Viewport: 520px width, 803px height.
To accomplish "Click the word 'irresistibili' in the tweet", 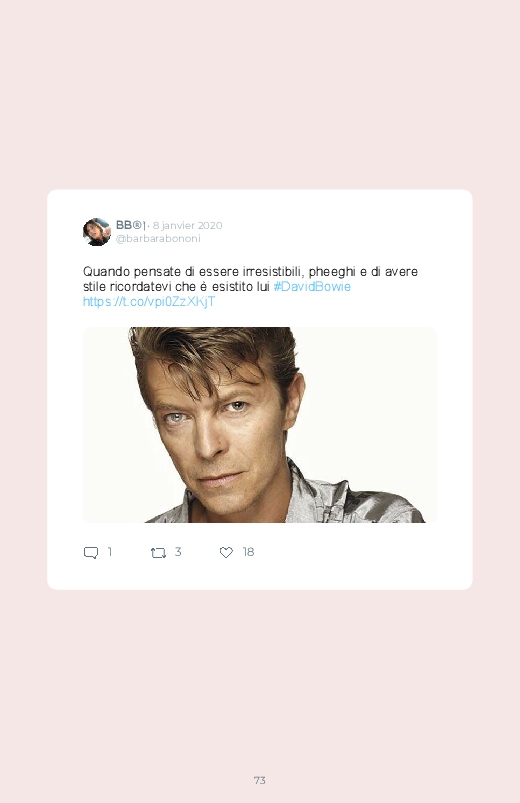I will pyautogui.click(x=273, y=271).
